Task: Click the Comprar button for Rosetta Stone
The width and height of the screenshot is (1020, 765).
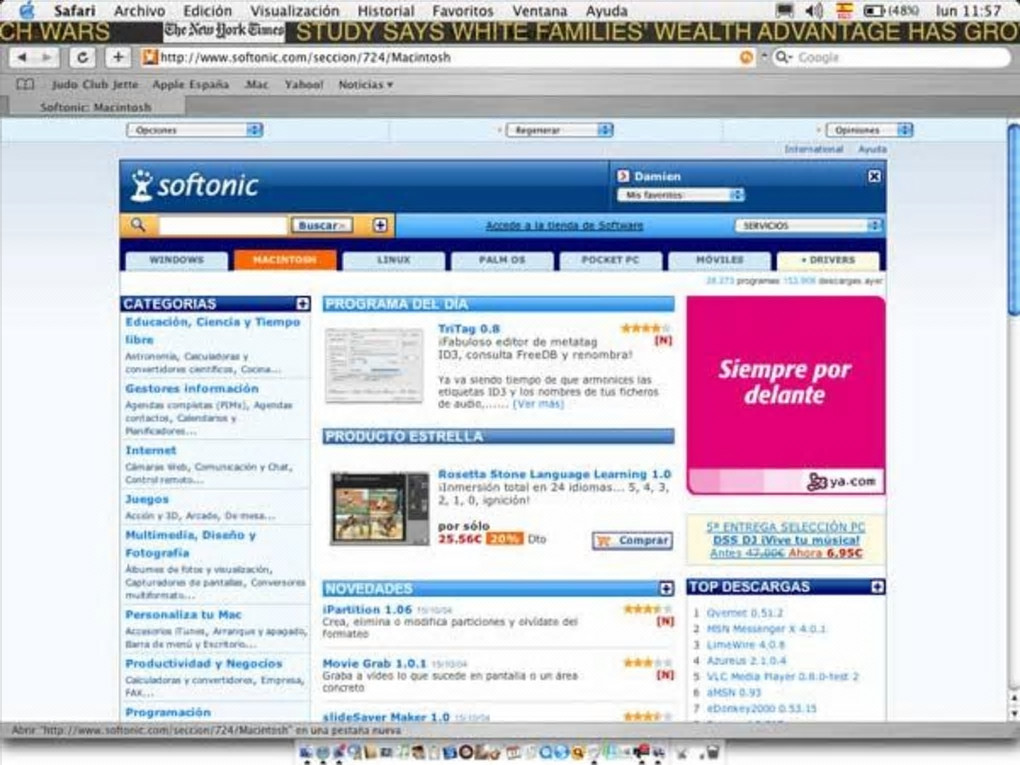Action: click(x=632, y=541)
